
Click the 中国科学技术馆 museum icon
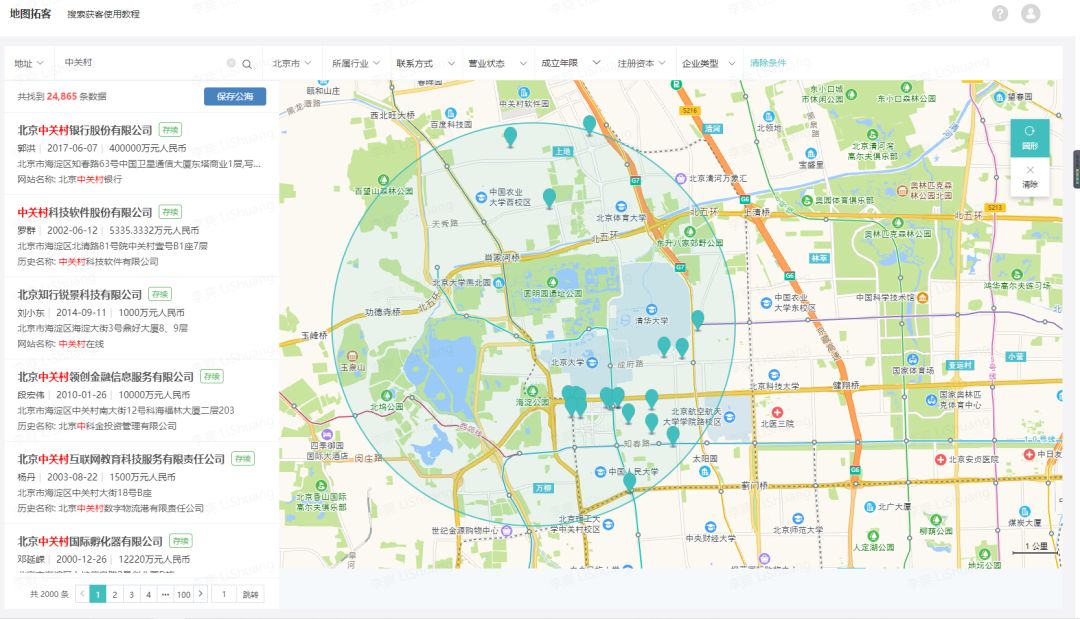922,297
